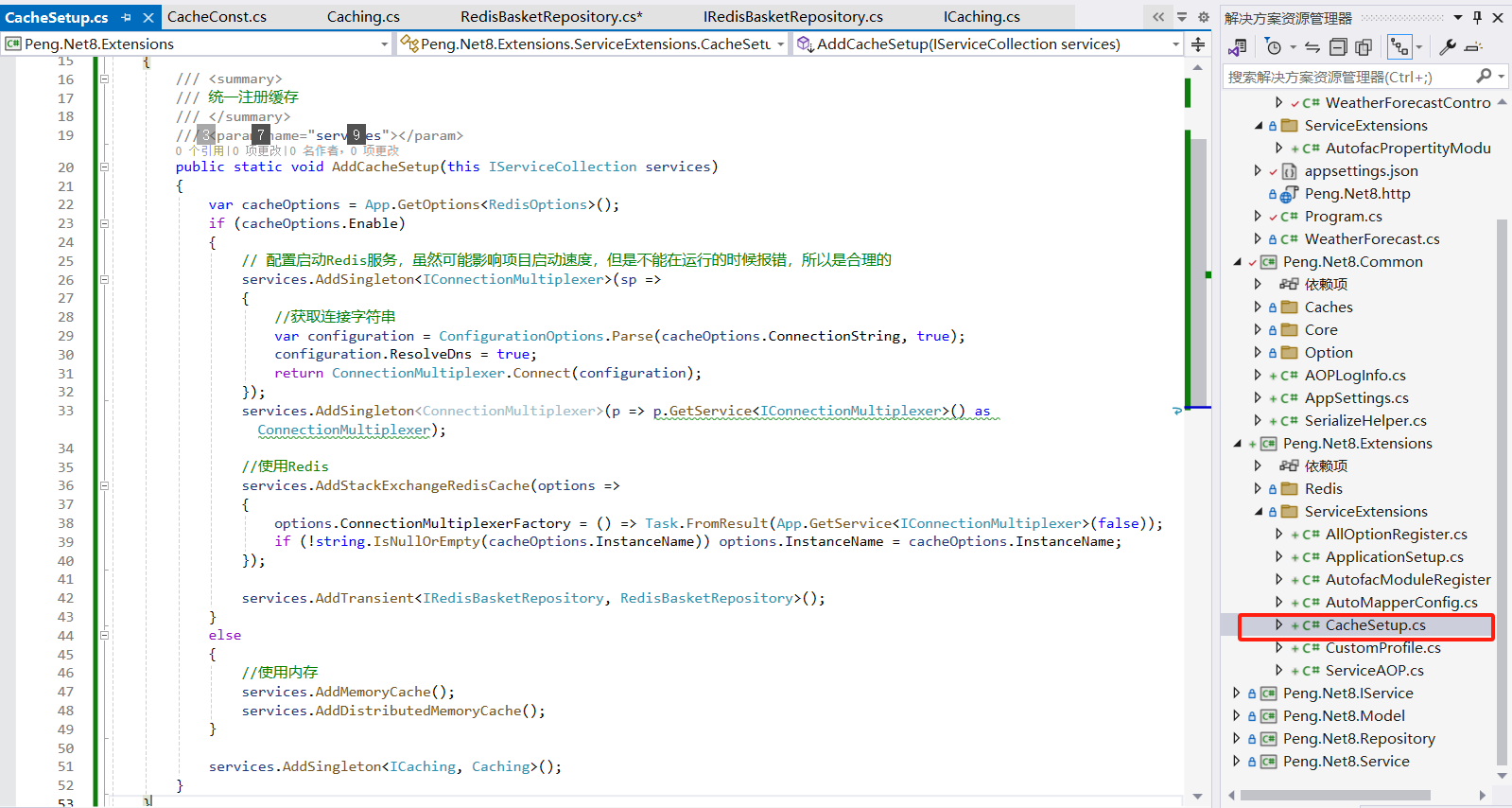Click the pending changes filter clock icon

pos(1274,46)
